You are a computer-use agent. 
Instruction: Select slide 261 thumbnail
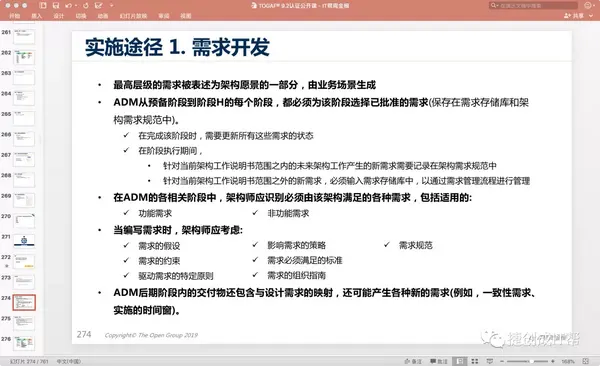tap(24, 37)
